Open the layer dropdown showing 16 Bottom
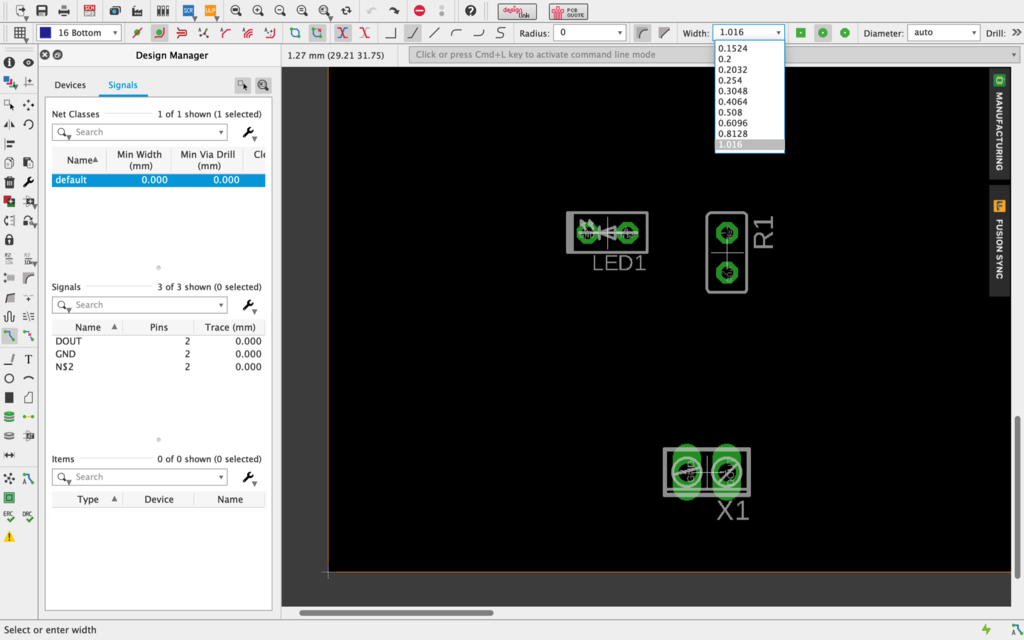This screenshot has height=640, width=1024. pos(79,33)
